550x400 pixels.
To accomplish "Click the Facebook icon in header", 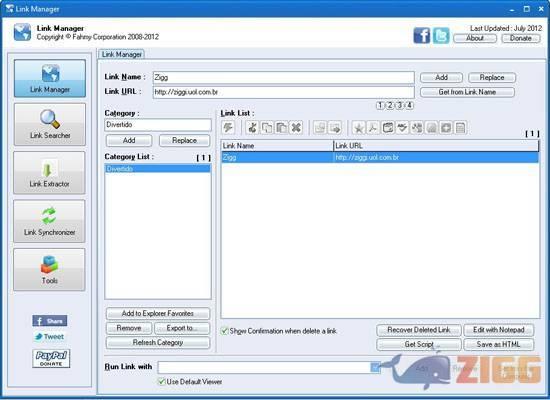I will [421, 35].
